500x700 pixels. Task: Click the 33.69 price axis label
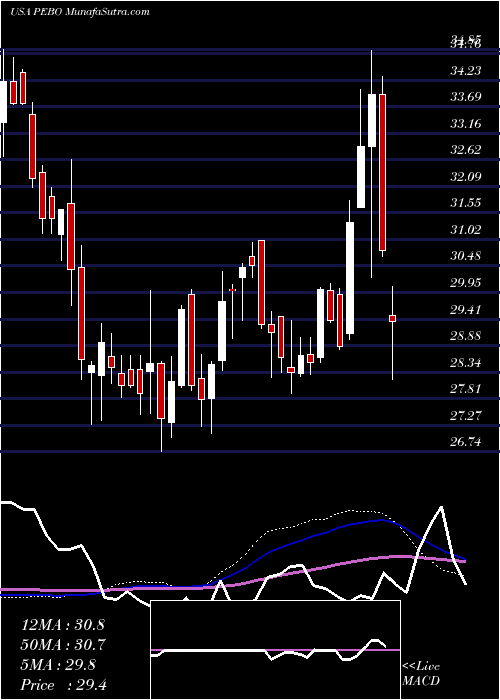click(x=466, y=96)
